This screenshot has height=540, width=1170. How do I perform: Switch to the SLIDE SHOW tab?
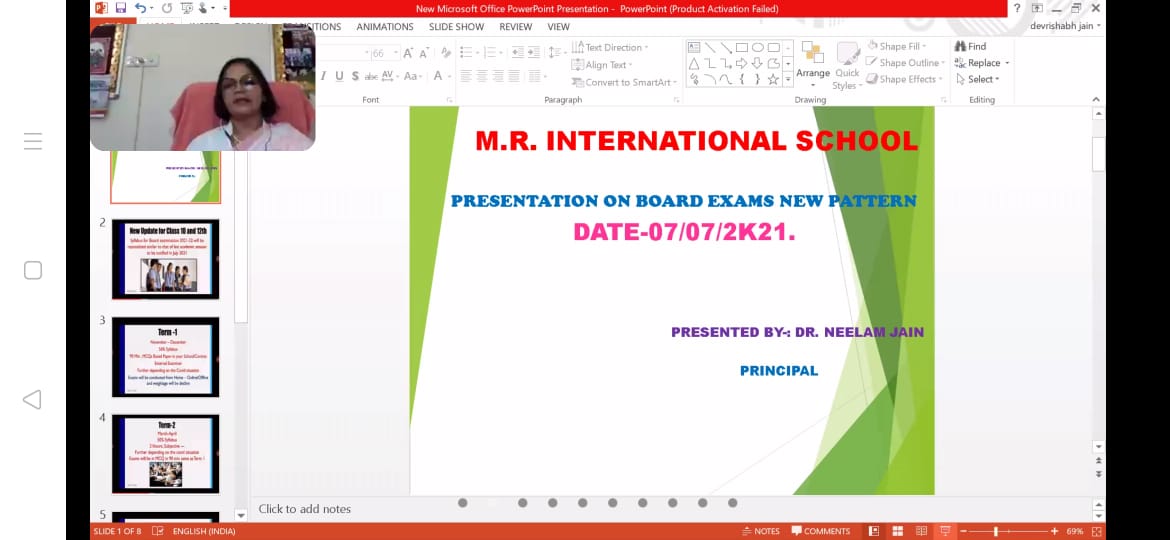[456, 27]
